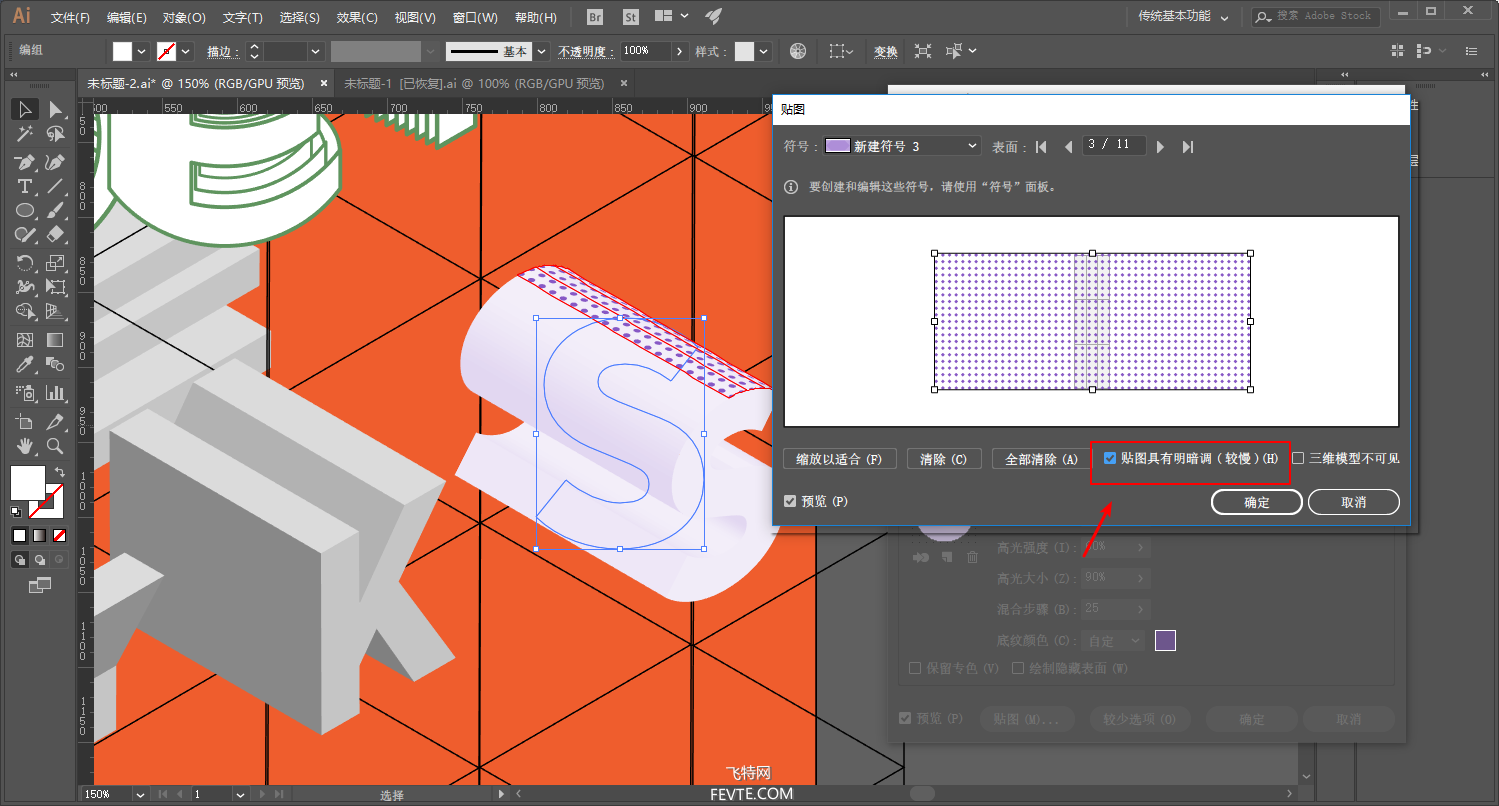The height and width of the screenshot is (806, 1499).
Task: Switch to 未标题-1 [已恢复].ai tab
Action: tap(474, 84)
